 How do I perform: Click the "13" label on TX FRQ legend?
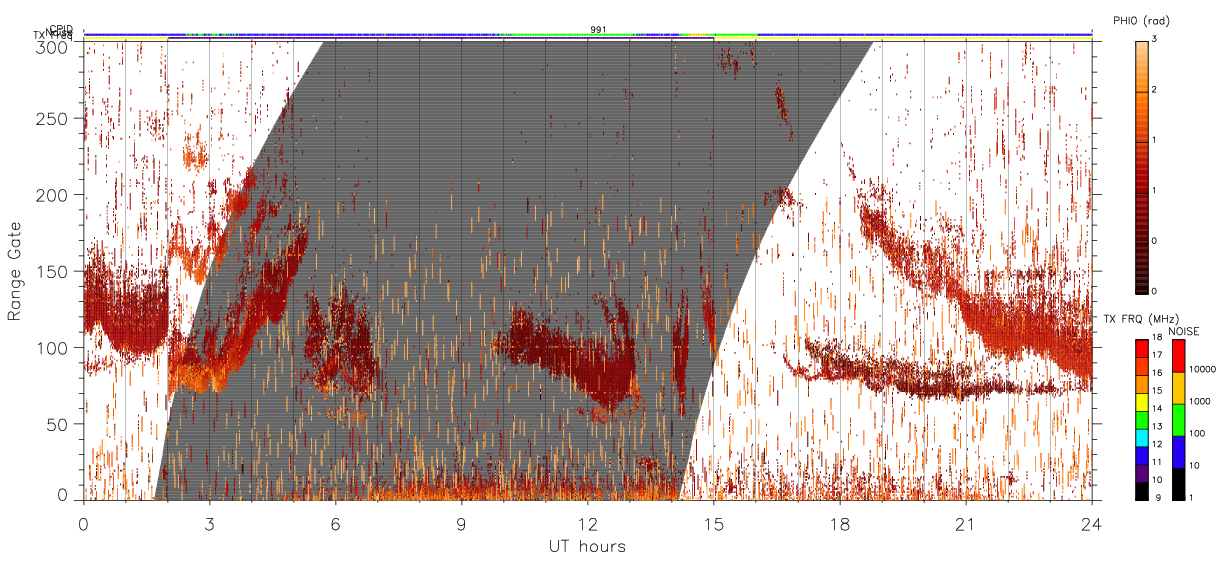click(x=1157, y=428)
